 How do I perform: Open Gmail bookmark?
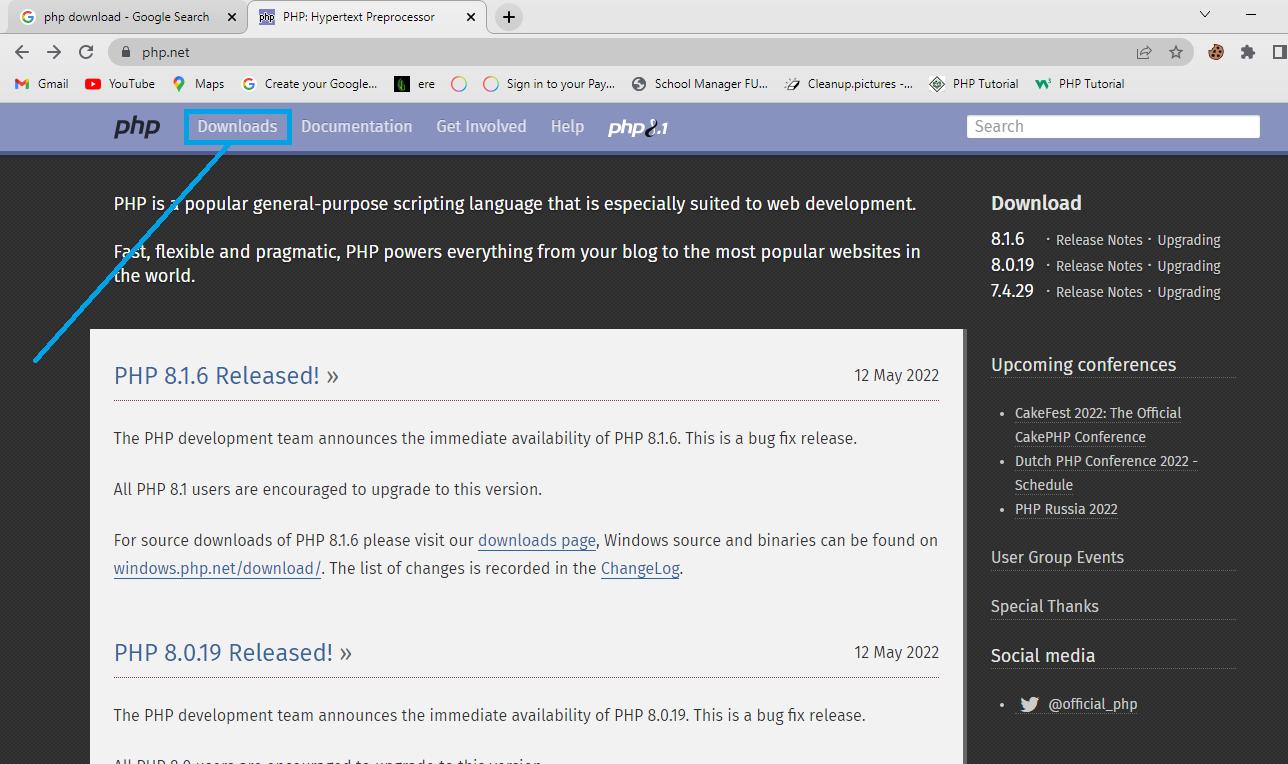pyautogui.click(x=42, y=84)
